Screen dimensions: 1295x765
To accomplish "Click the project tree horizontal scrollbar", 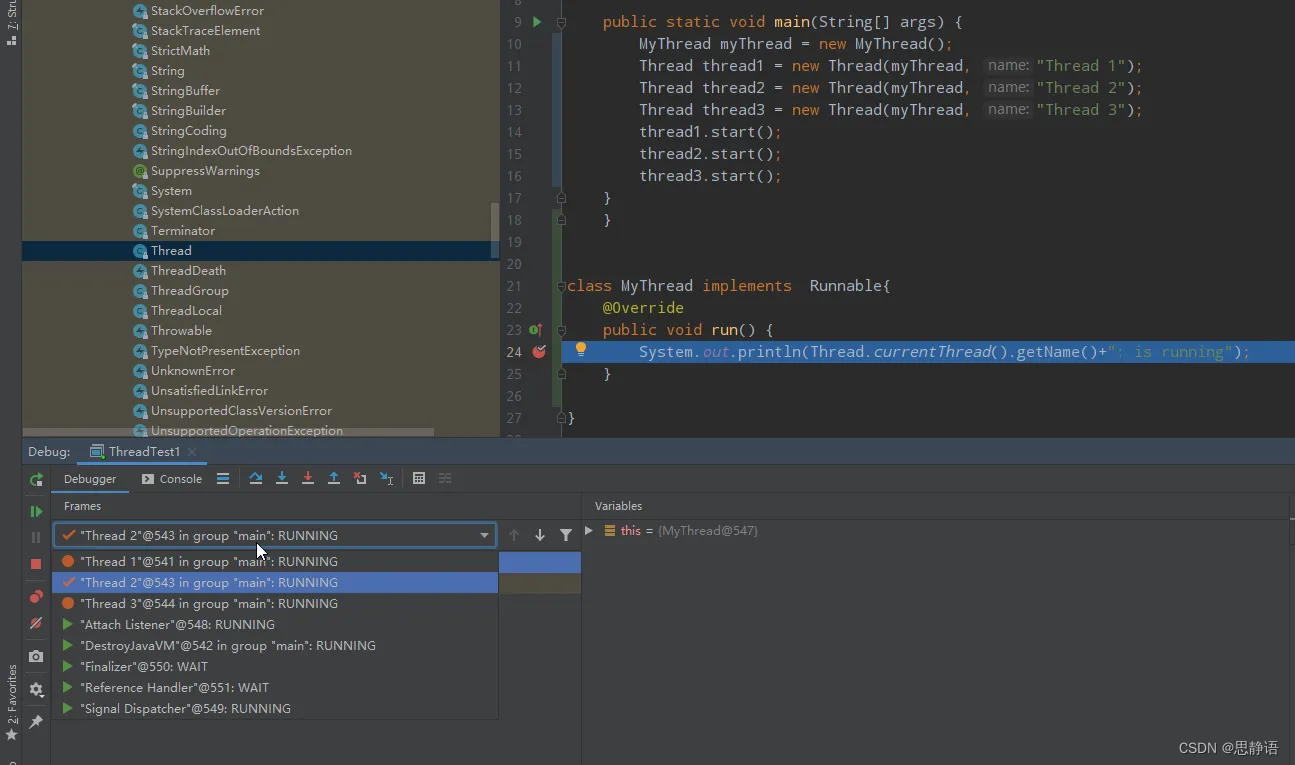I will click(228, 433).
